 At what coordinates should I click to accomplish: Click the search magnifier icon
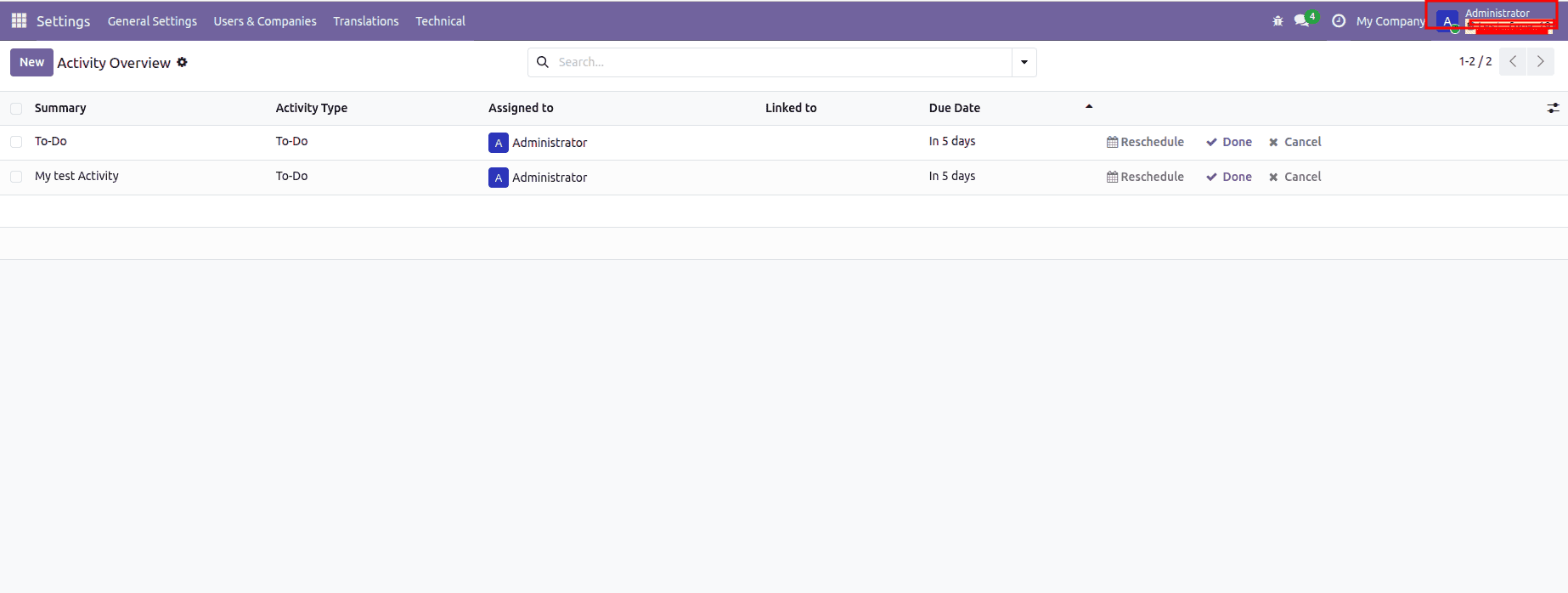point(543,62)
